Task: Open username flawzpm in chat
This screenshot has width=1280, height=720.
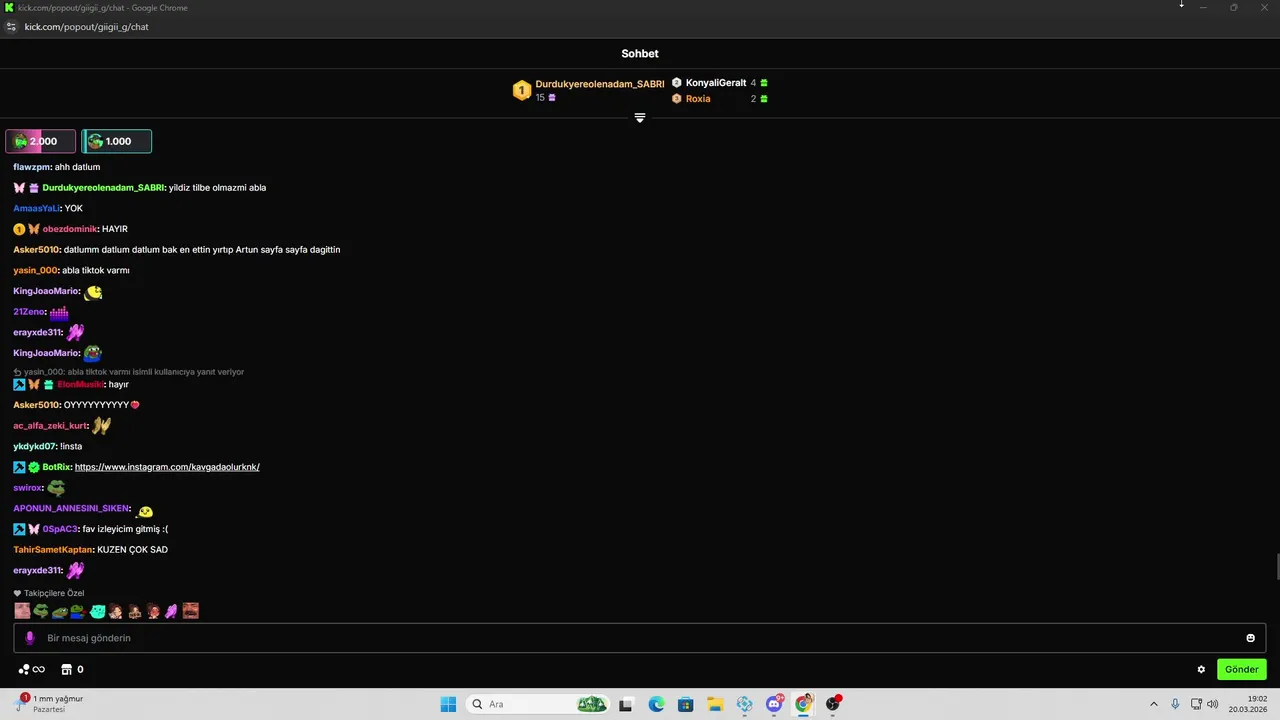Action: point(32,167)
